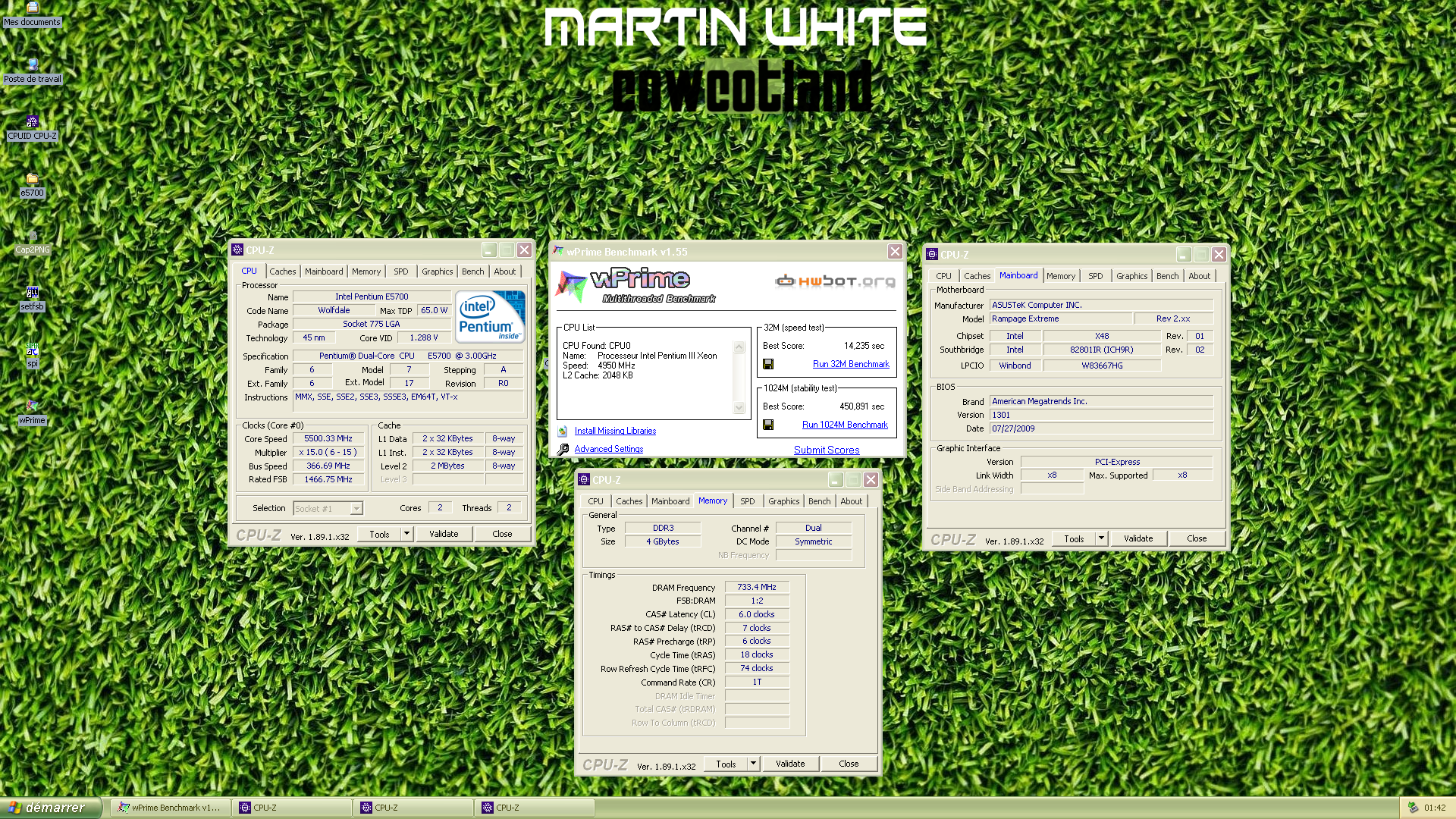Image resolution: width=1456 pixels, height=819 pixels.
Task: Click the DRAM Frequency 733.4 MHz value
Action: (x=757, y=587)
